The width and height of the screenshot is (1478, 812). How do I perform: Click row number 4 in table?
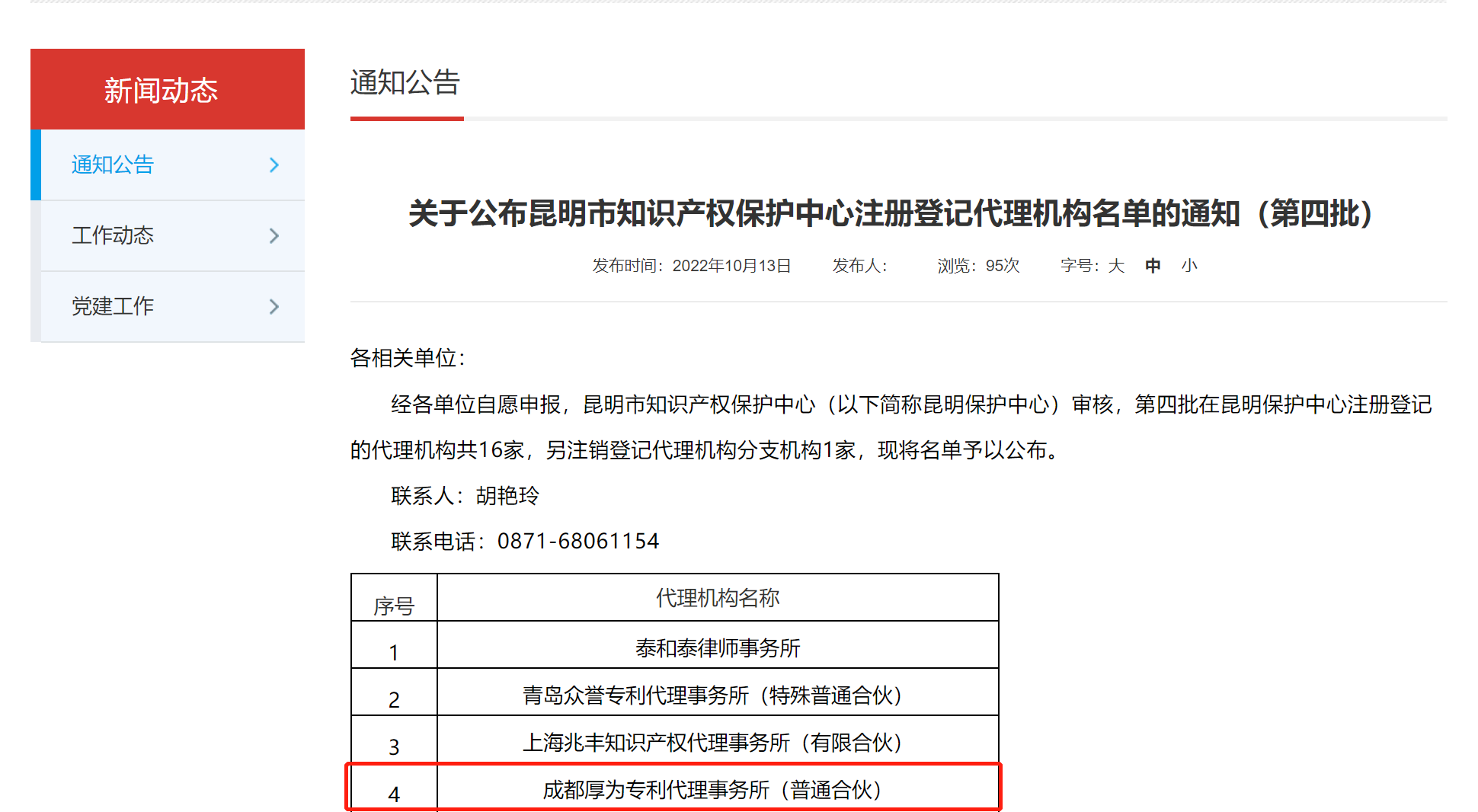click(394, 794)
